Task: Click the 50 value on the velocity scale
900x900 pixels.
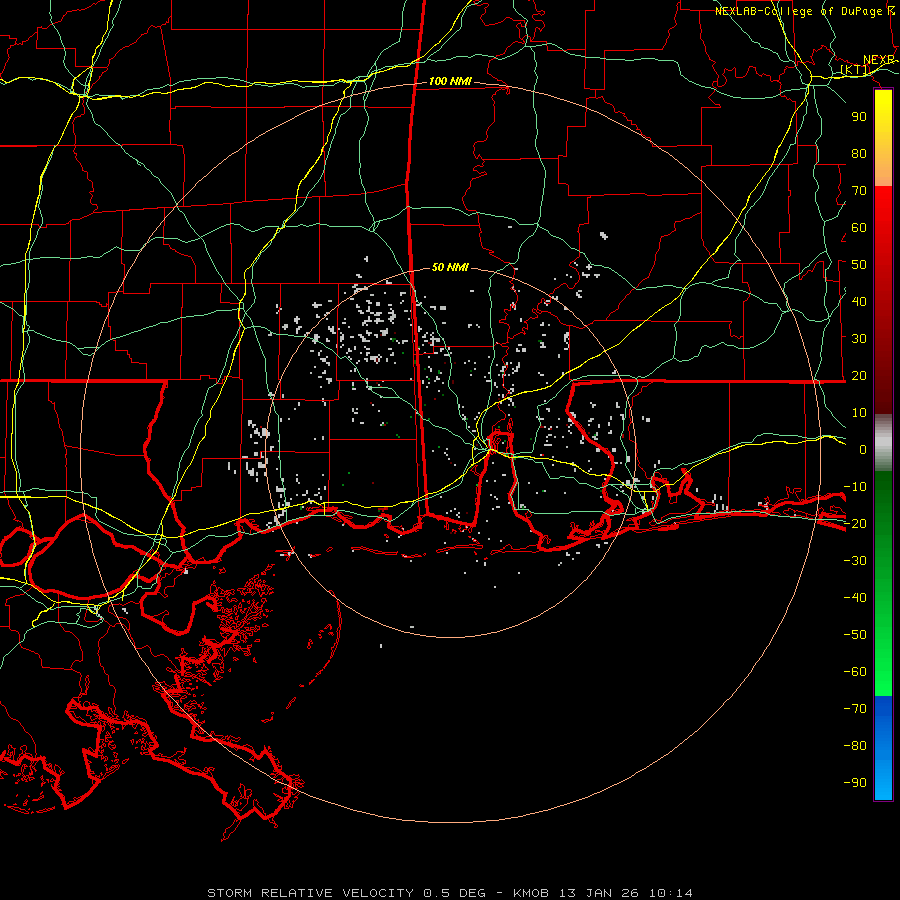Action: tap(859, 265)
